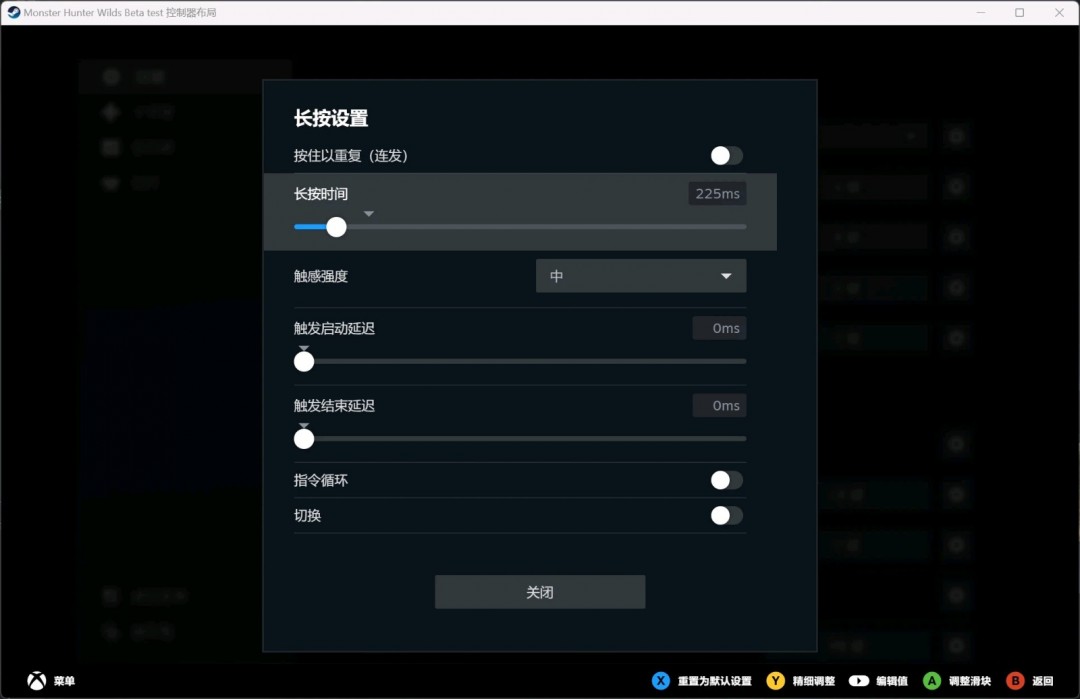Click the Xbox logo menu icon
This screenshot has height=699, width=1080.
[36, 681]
